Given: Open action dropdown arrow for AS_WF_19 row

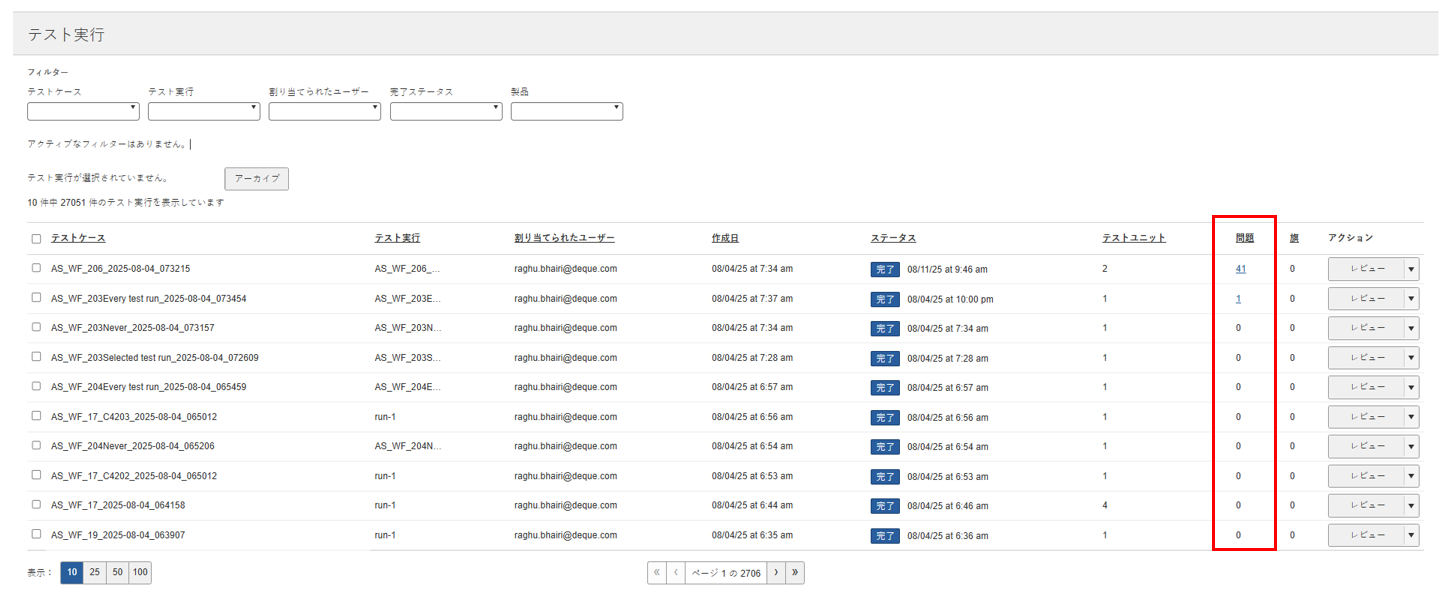Looking at the screenshot, I should (x=1411, y=535).
